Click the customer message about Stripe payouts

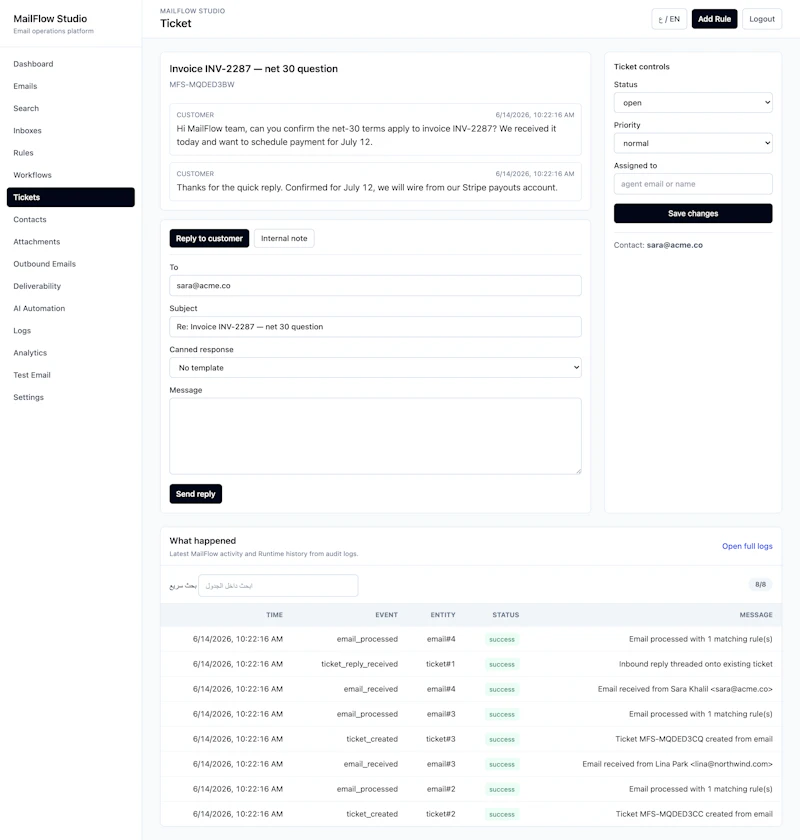point(375,182)
